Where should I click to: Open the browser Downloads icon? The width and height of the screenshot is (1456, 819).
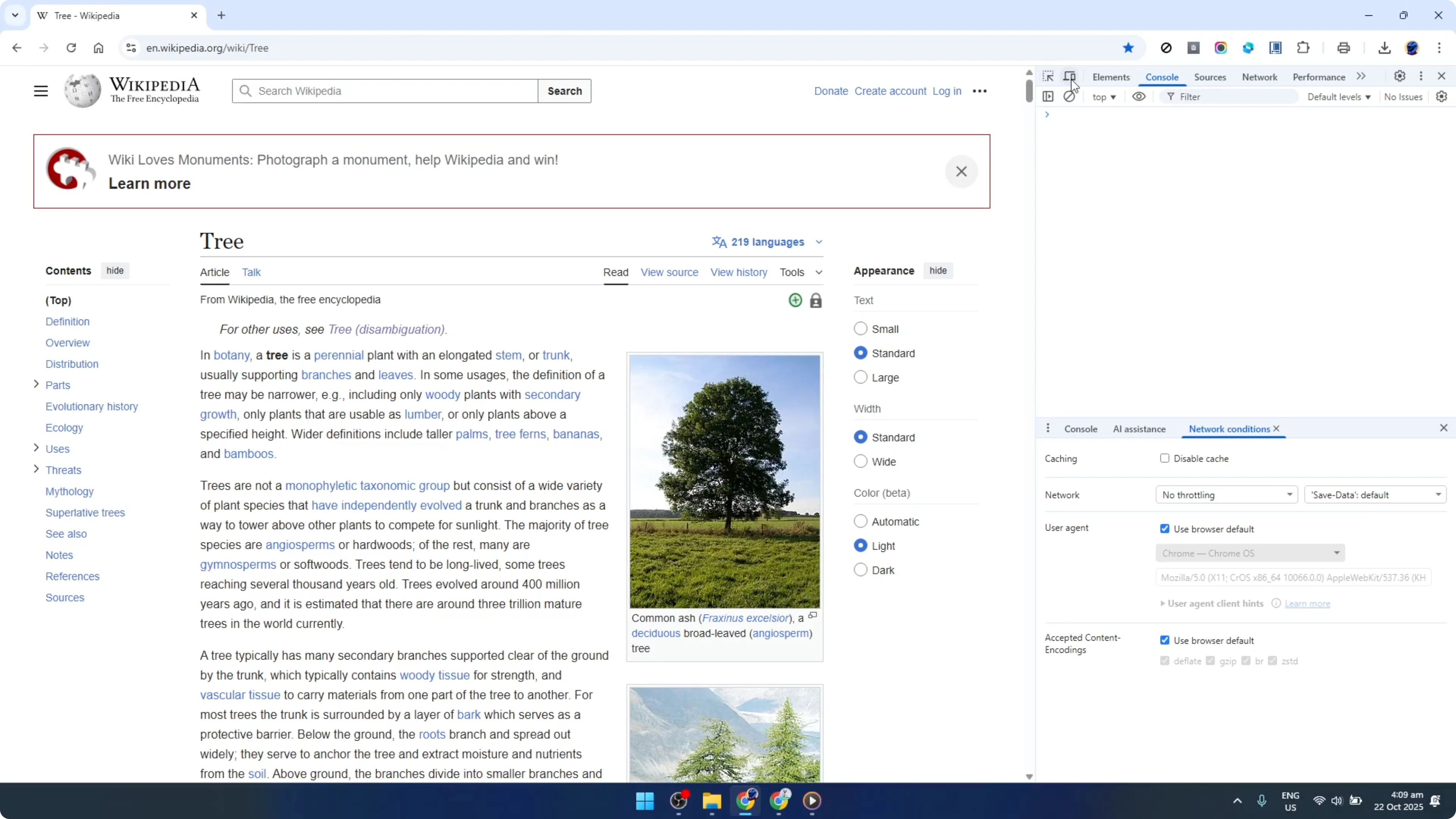click(x=1385, y=47)
